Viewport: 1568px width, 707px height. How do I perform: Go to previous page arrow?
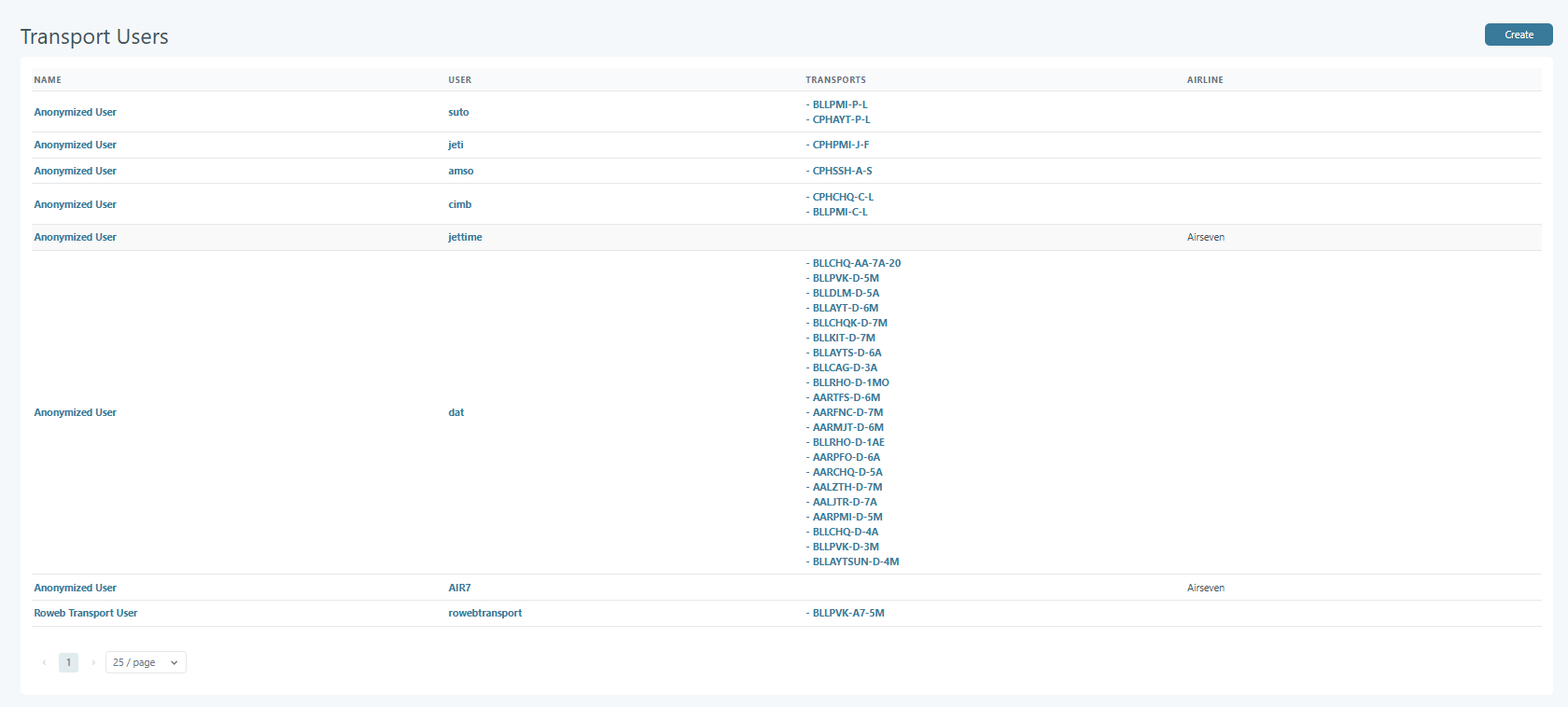click(x=44, y=662)
